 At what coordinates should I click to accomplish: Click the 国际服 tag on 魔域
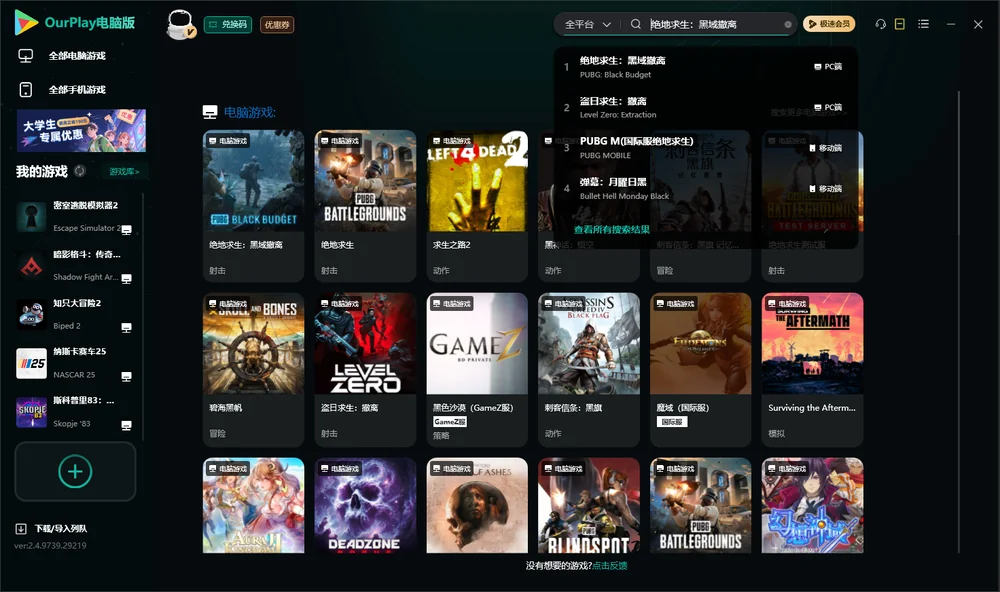coord(672,422)
